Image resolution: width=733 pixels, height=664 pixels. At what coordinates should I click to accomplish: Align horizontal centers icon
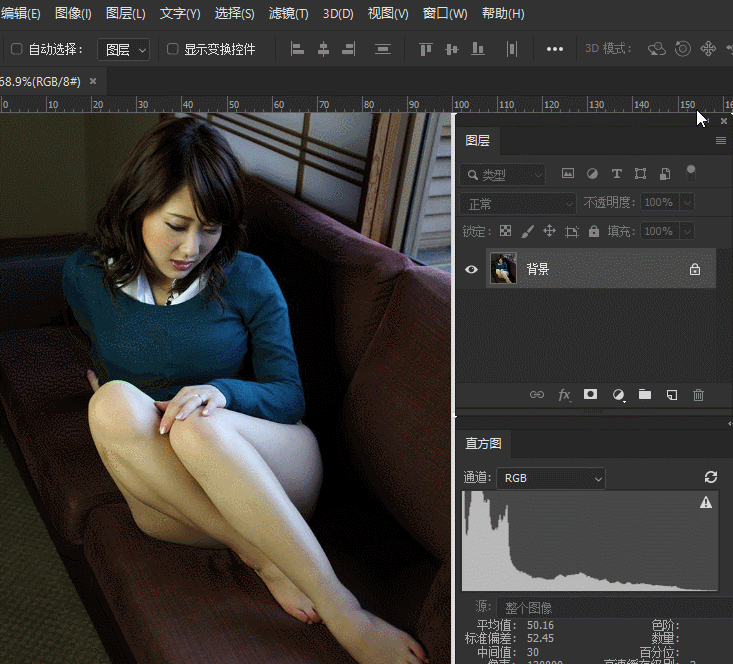point(323,49)
